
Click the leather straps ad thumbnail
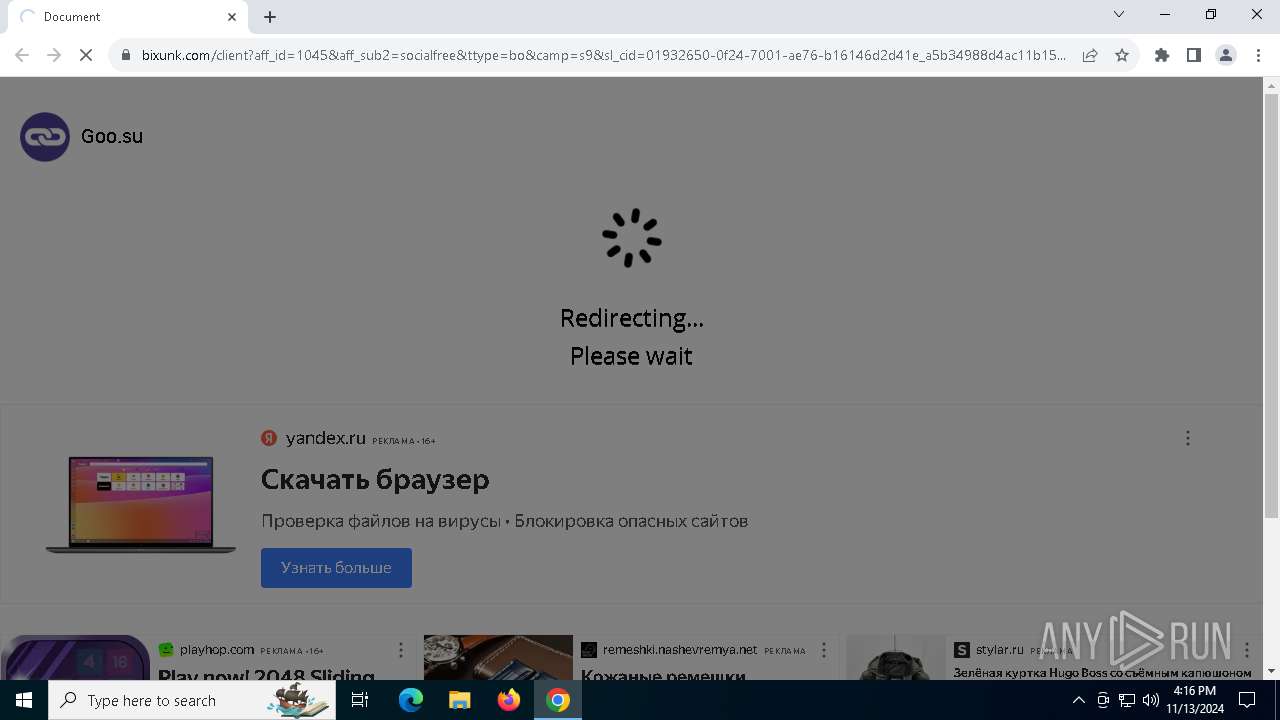point(498,658)
